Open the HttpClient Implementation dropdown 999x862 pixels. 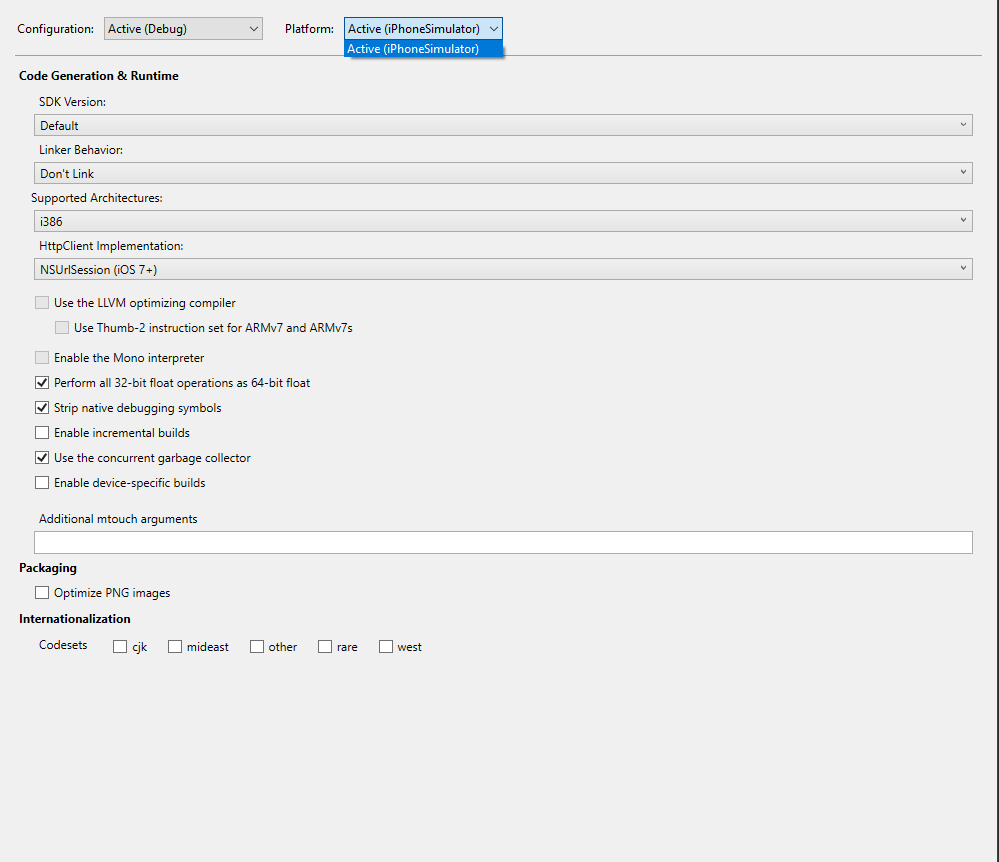click(x=503, y=269)
